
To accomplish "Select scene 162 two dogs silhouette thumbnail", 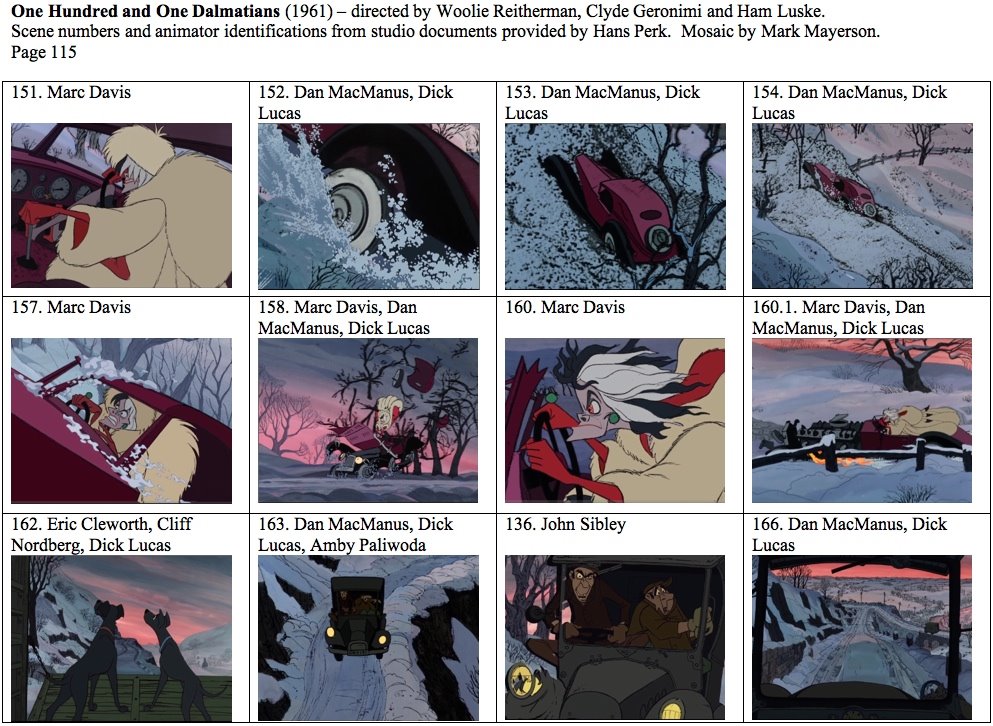I will 122,638.
